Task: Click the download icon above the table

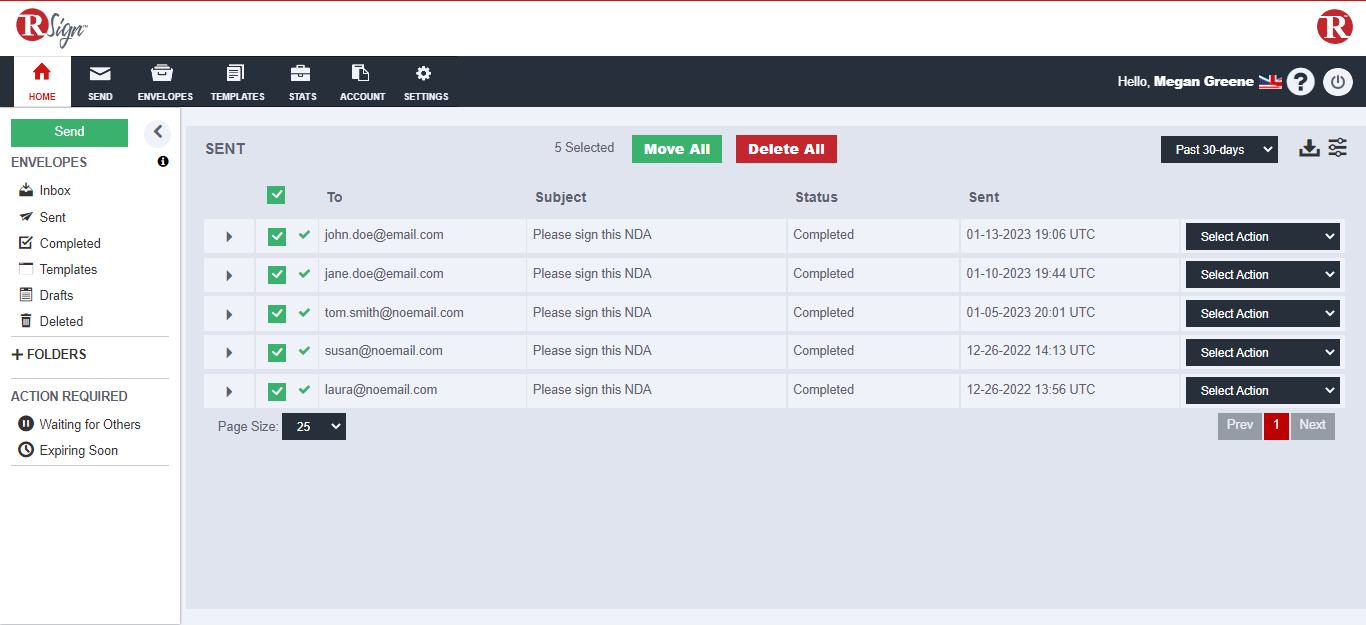Action: 1309,149
